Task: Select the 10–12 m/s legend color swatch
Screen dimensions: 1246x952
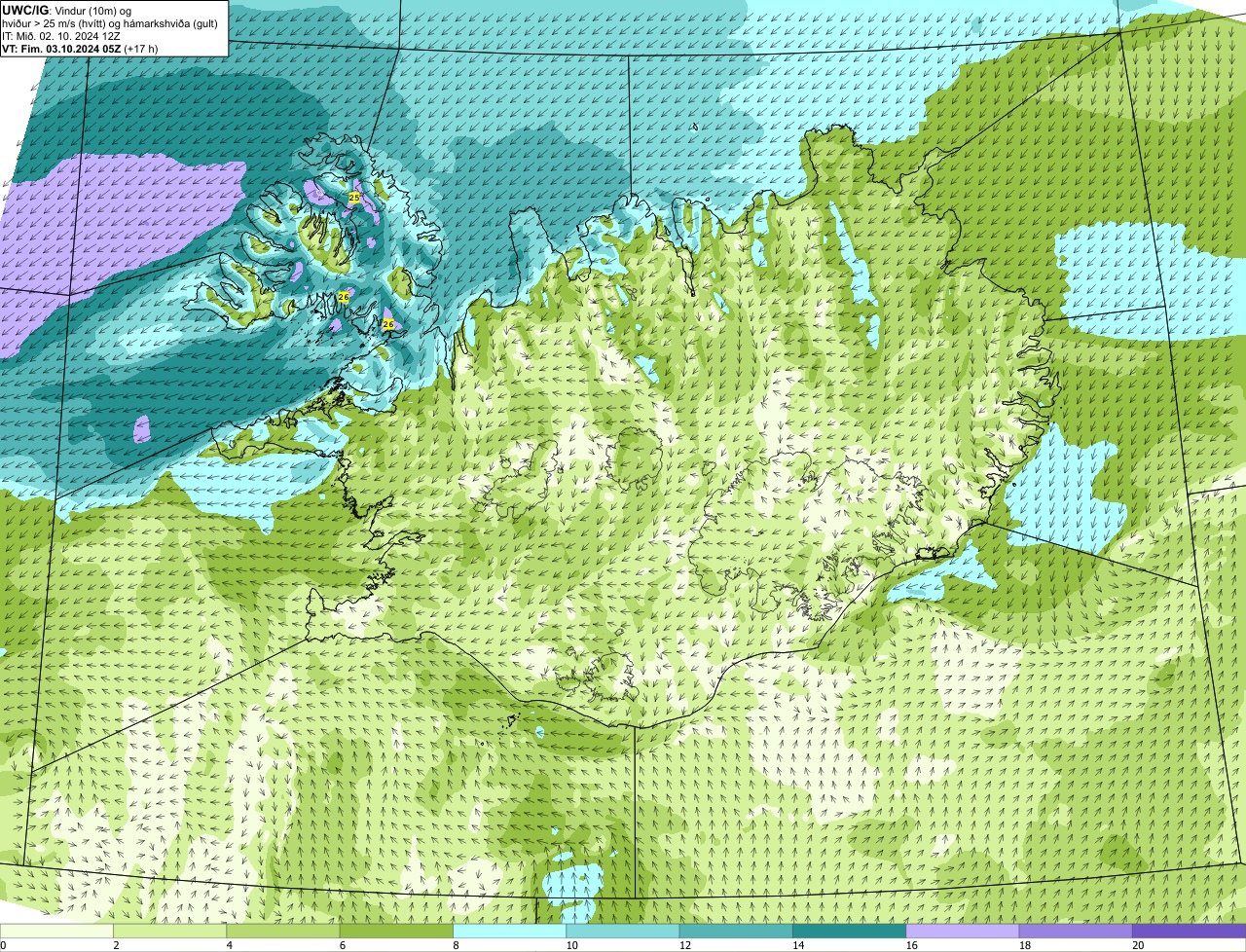Action: click(623, 931)
